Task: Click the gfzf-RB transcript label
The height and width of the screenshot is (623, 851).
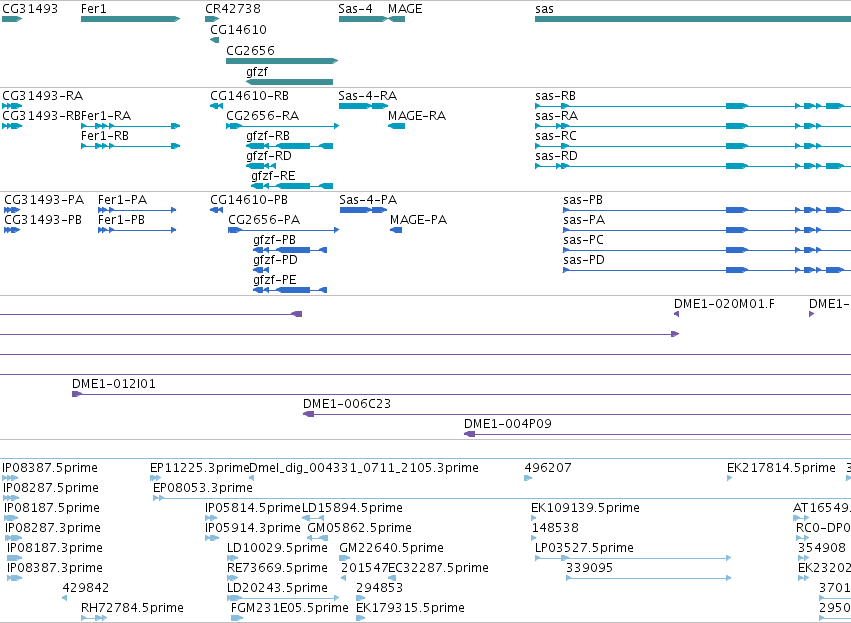Action: click(x=268, y=136)
